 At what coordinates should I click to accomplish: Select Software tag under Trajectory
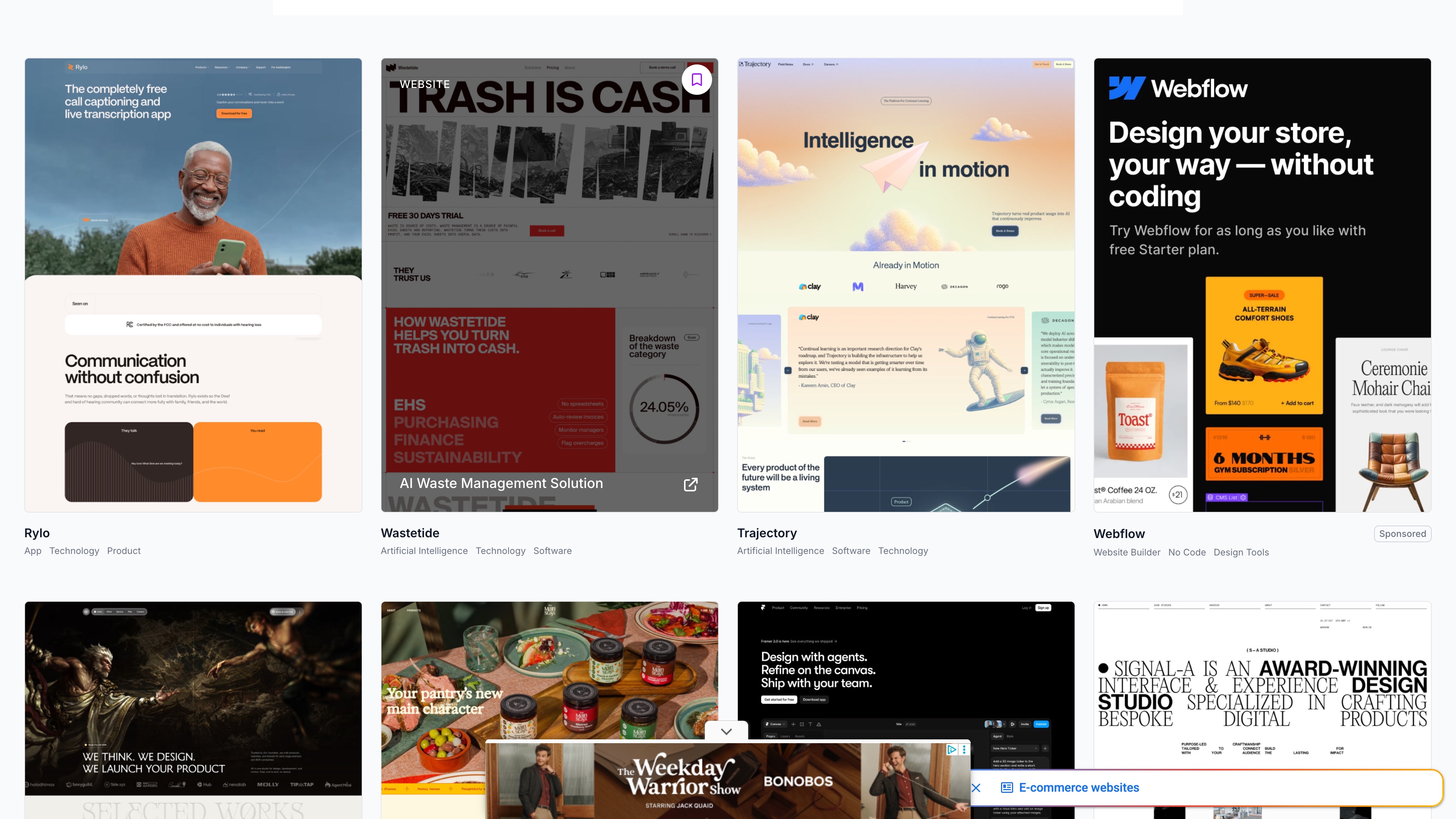click(850, 551)
